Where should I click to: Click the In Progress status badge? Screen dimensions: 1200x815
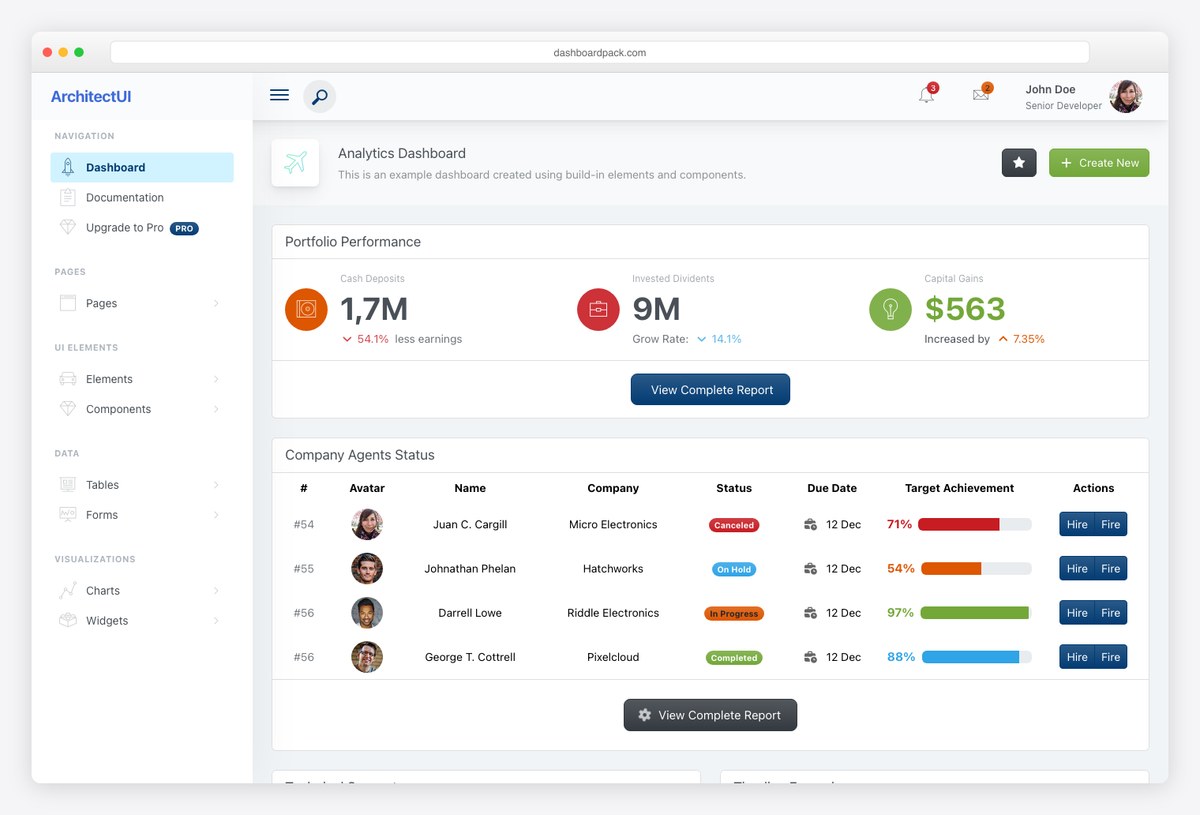pyautogui.click(x=734, y=613)
